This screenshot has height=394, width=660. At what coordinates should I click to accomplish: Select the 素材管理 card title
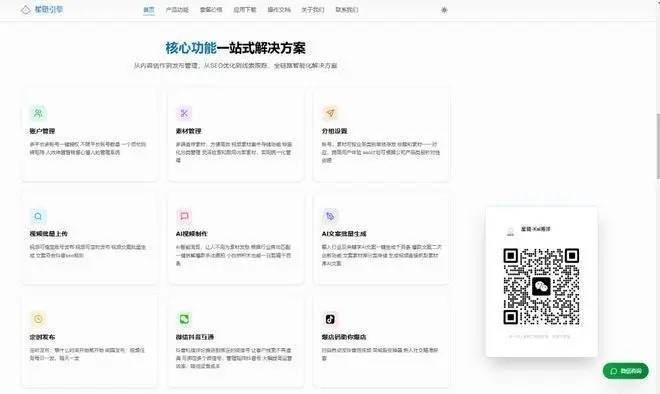click(189, 131)
